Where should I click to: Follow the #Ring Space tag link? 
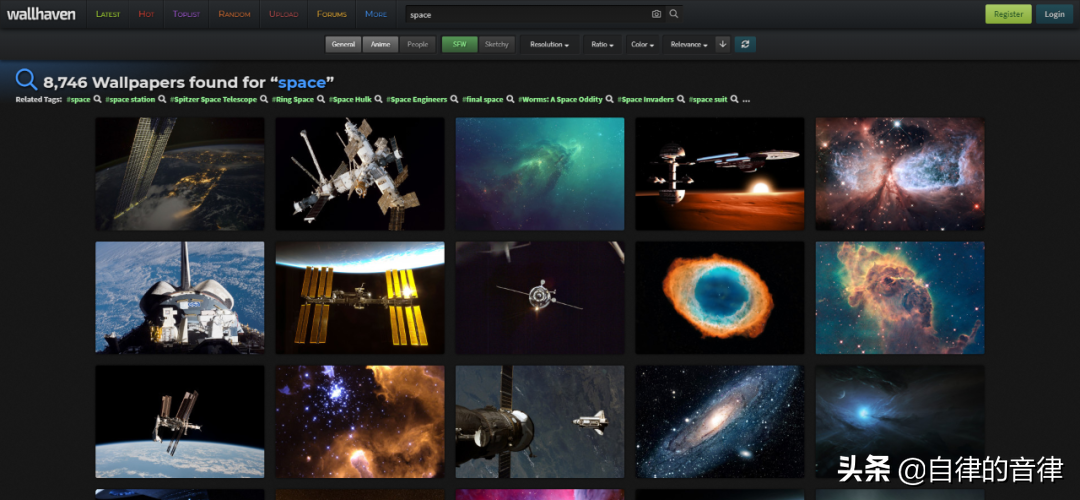pos(293,99)
